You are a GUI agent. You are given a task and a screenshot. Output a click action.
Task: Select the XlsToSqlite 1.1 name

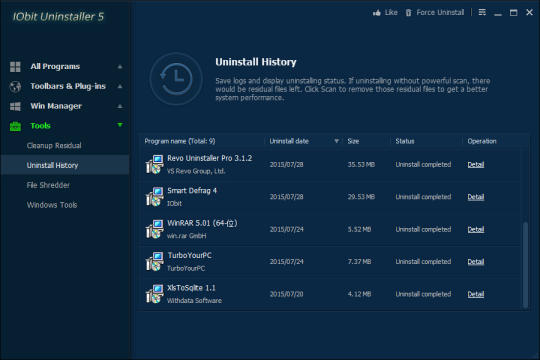click(191, 288)
